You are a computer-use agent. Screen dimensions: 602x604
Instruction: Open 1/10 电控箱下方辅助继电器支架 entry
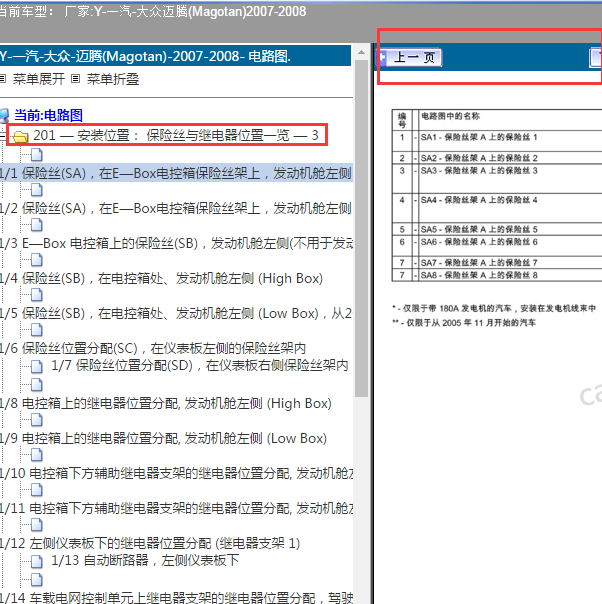click(x=176, y=473)
